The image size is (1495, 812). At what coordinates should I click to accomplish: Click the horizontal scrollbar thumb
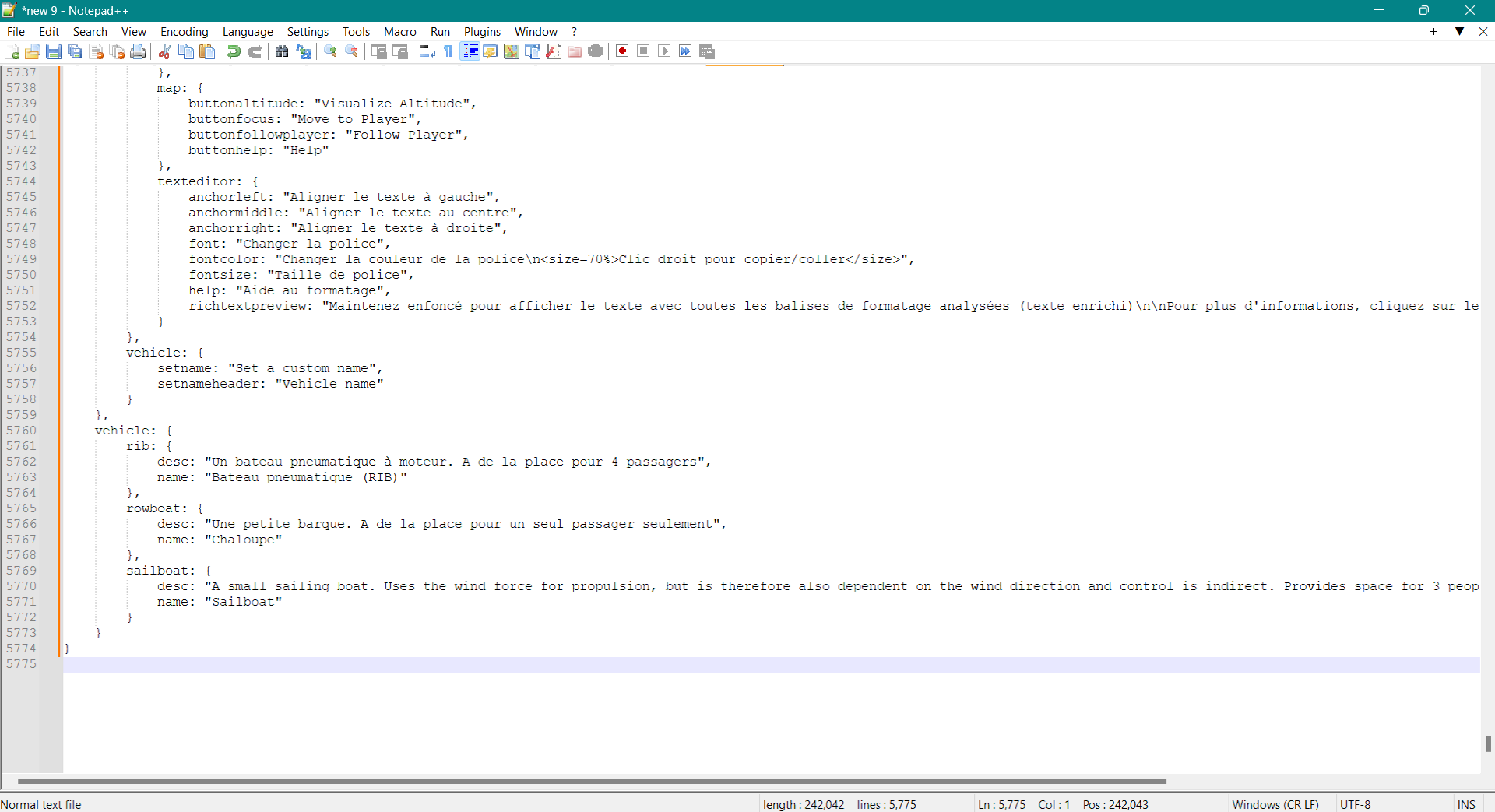tap(592, 781)
